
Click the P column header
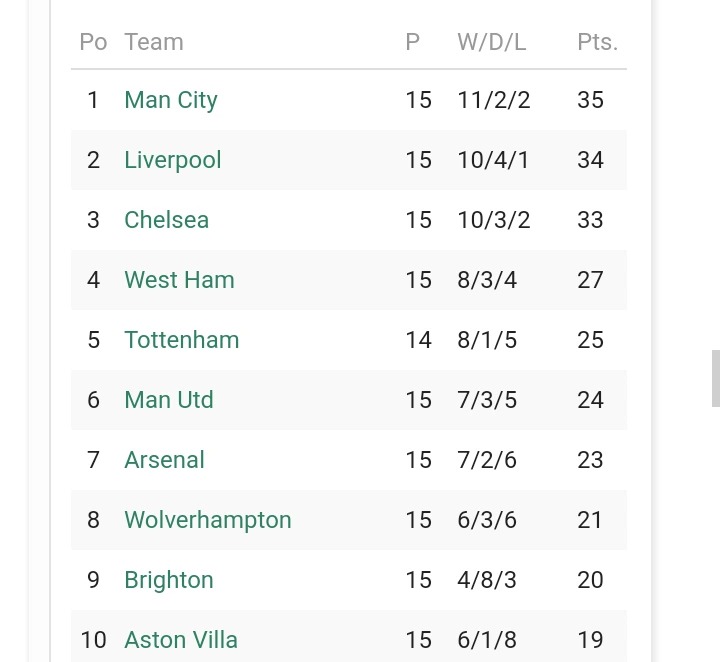pyautogui.click(x=412, y=42)
